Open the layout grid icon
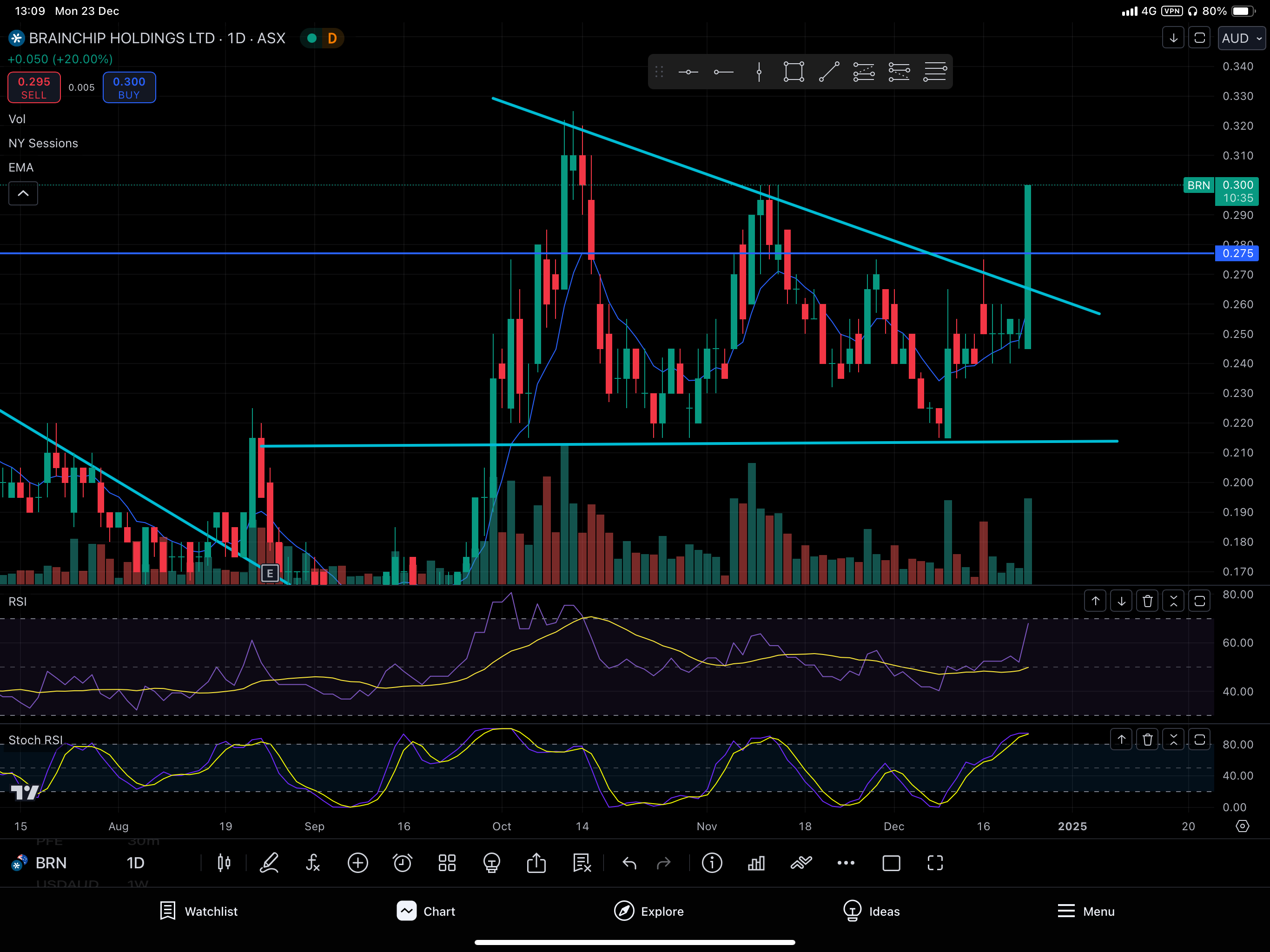The height and width of the screenshot is (952, 1270). click(x=447, y=863)
